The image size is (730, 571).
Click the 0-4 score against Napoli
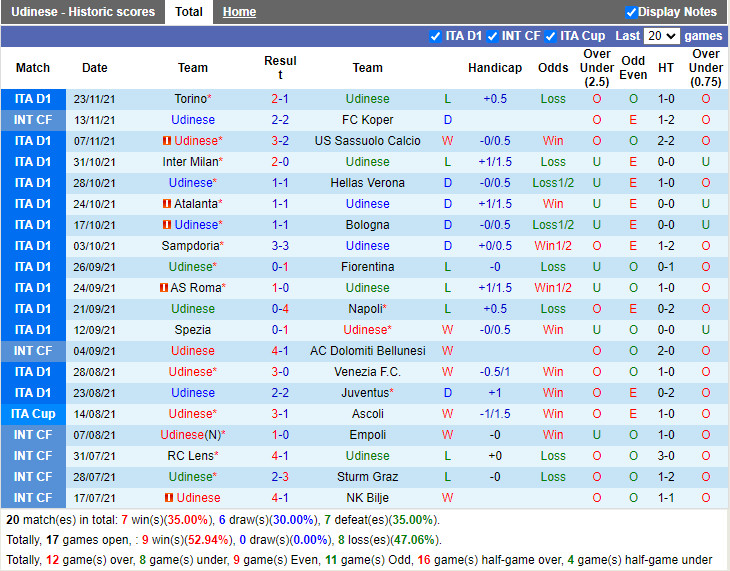coord(280,309)
